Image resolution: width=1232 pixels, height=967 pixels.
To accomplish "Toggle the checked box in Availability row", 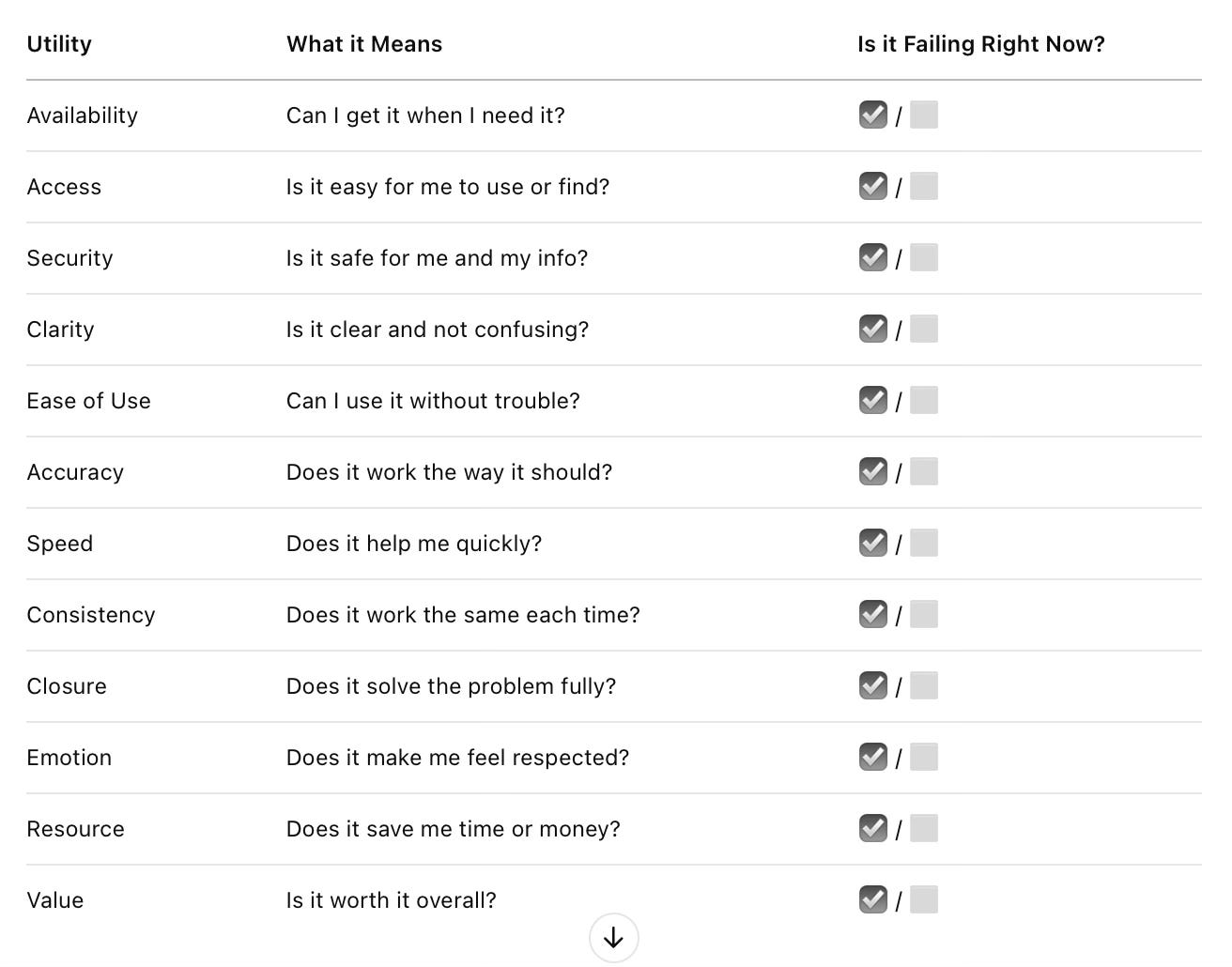I will (873, 115).
